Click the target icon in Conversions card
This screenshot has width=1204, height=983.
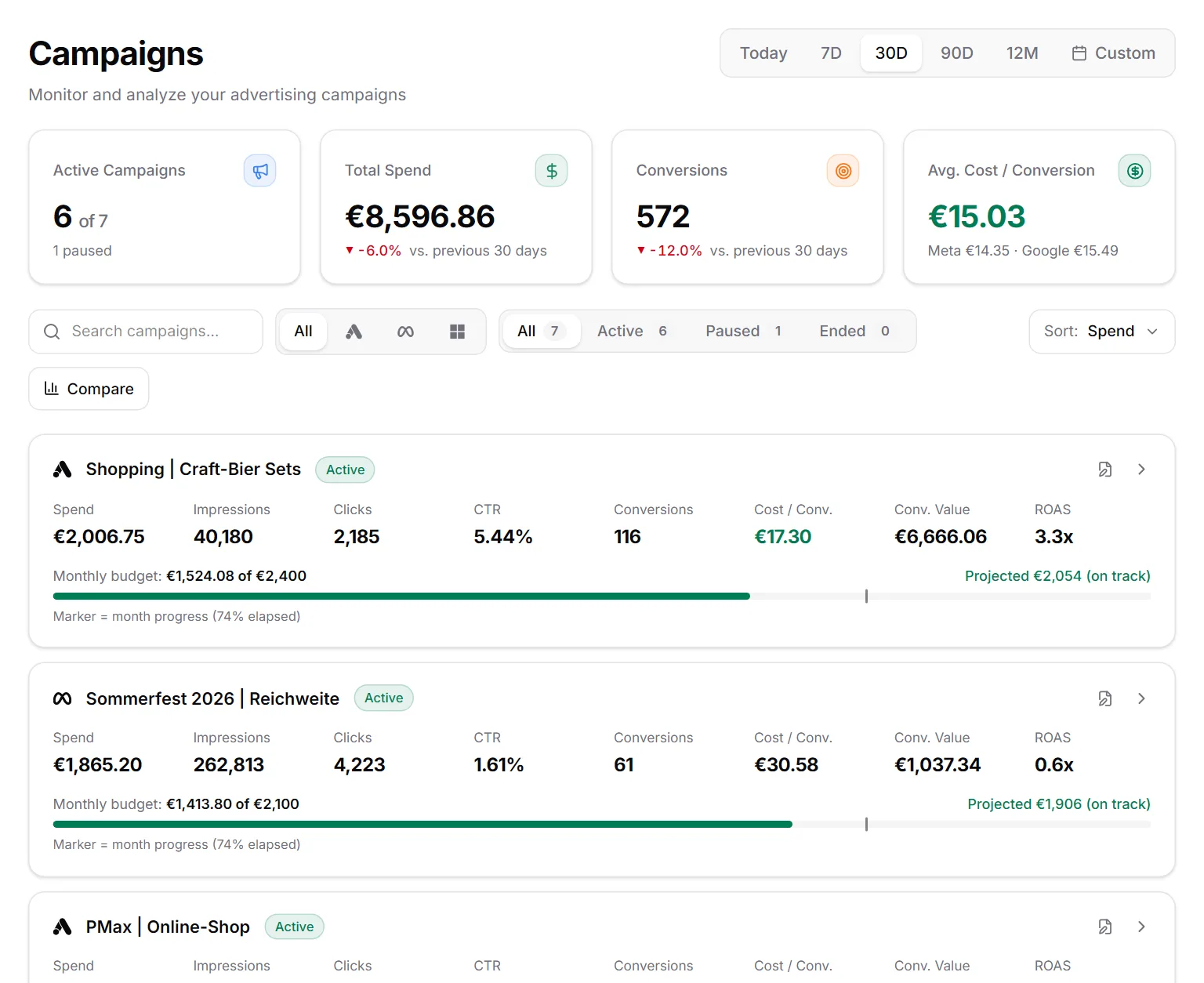coord(843,170)
